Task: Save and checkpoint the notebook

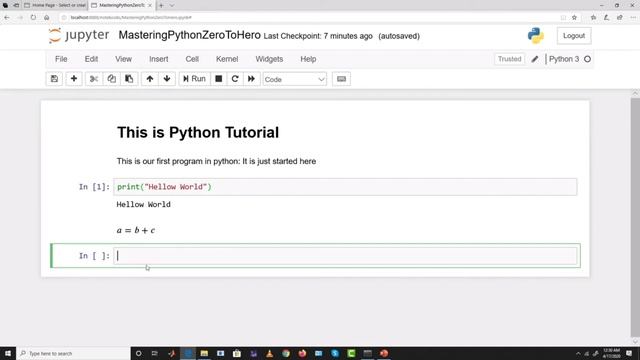Action: point(54,79)
